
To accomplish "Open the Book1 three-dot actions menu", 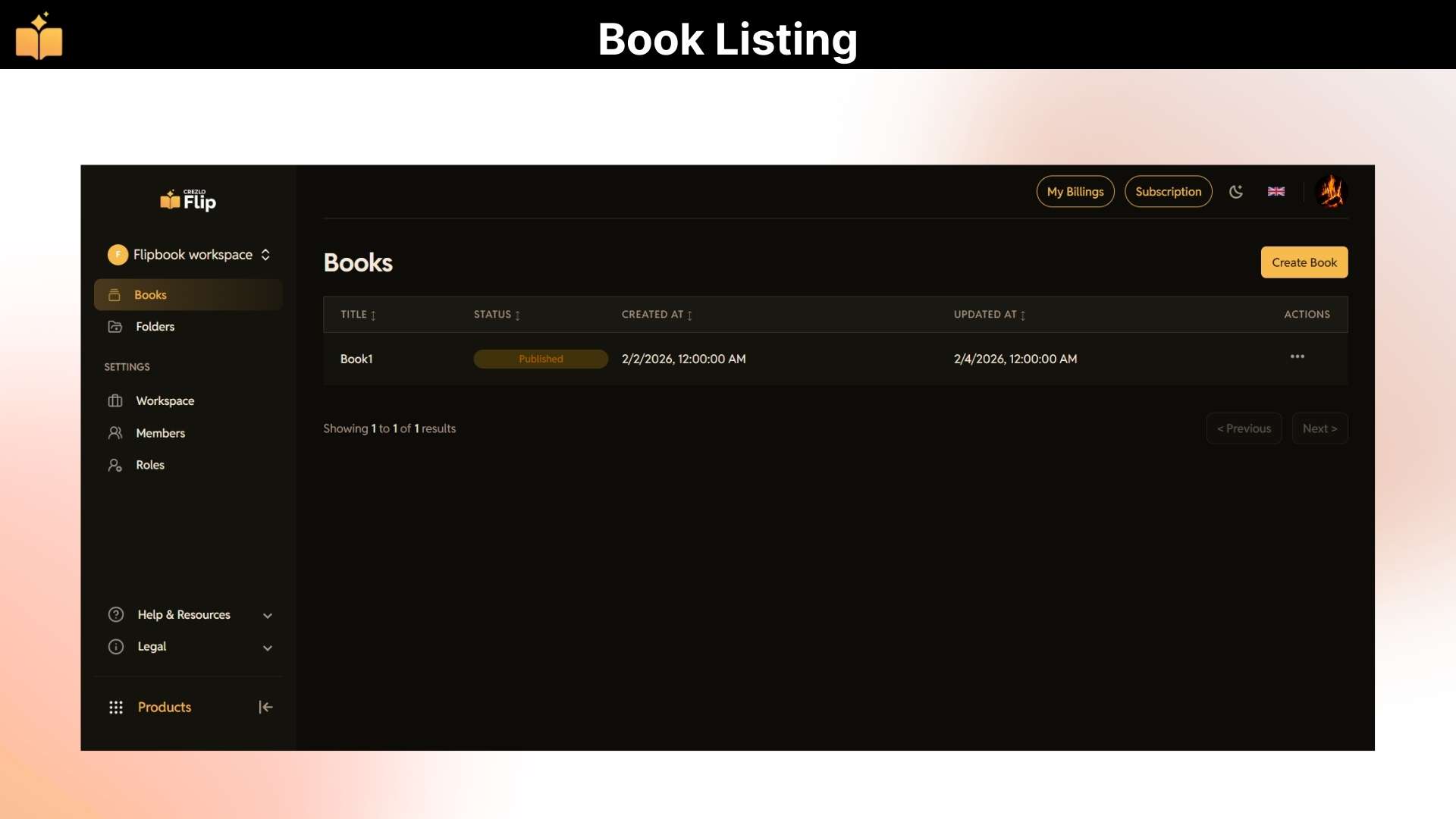I will [1298, 357].
